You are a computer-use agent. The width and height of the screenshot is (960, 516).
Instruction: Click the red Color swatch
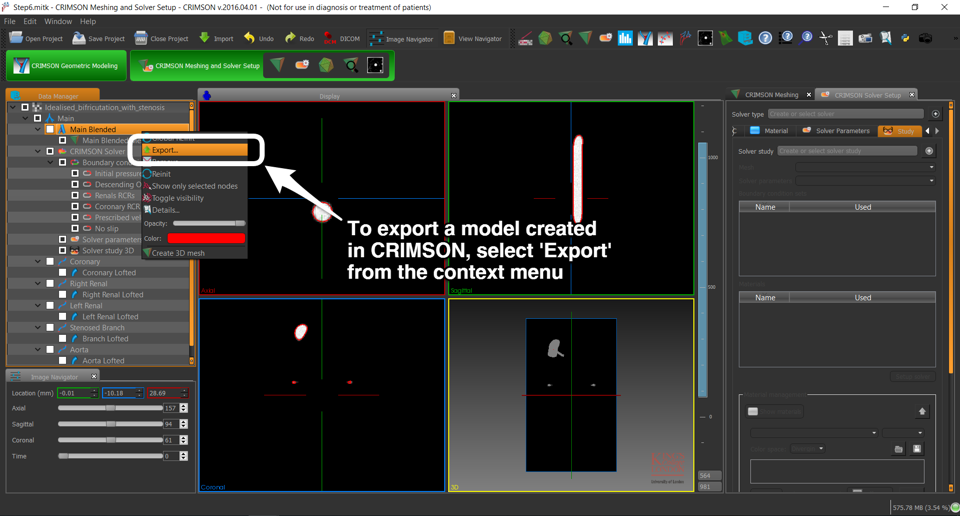click(205, 239)
